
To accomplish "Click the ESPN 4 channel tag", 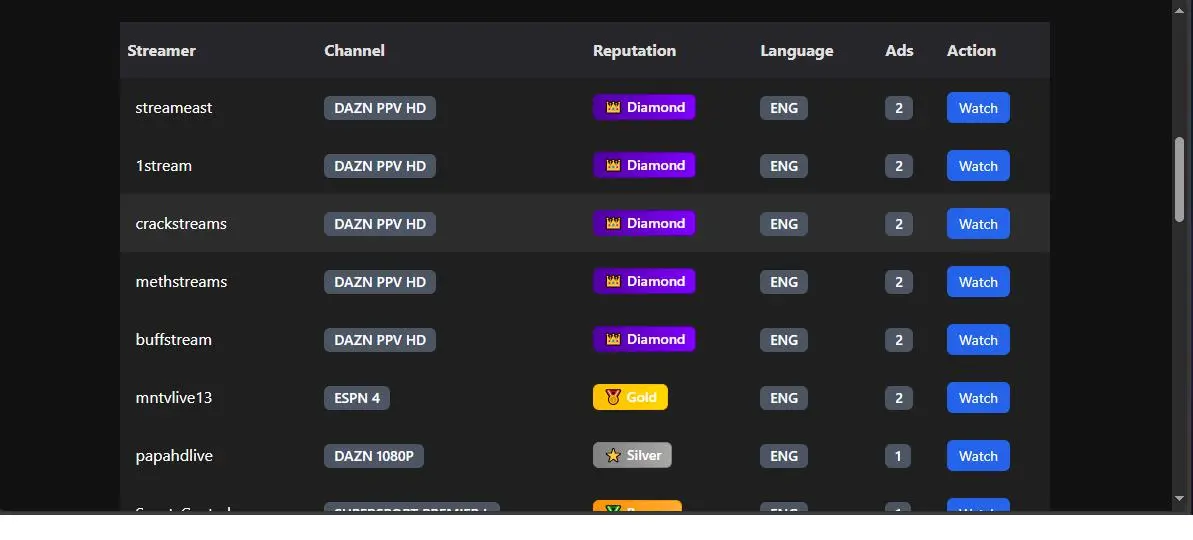I will (x=357, y=398).
